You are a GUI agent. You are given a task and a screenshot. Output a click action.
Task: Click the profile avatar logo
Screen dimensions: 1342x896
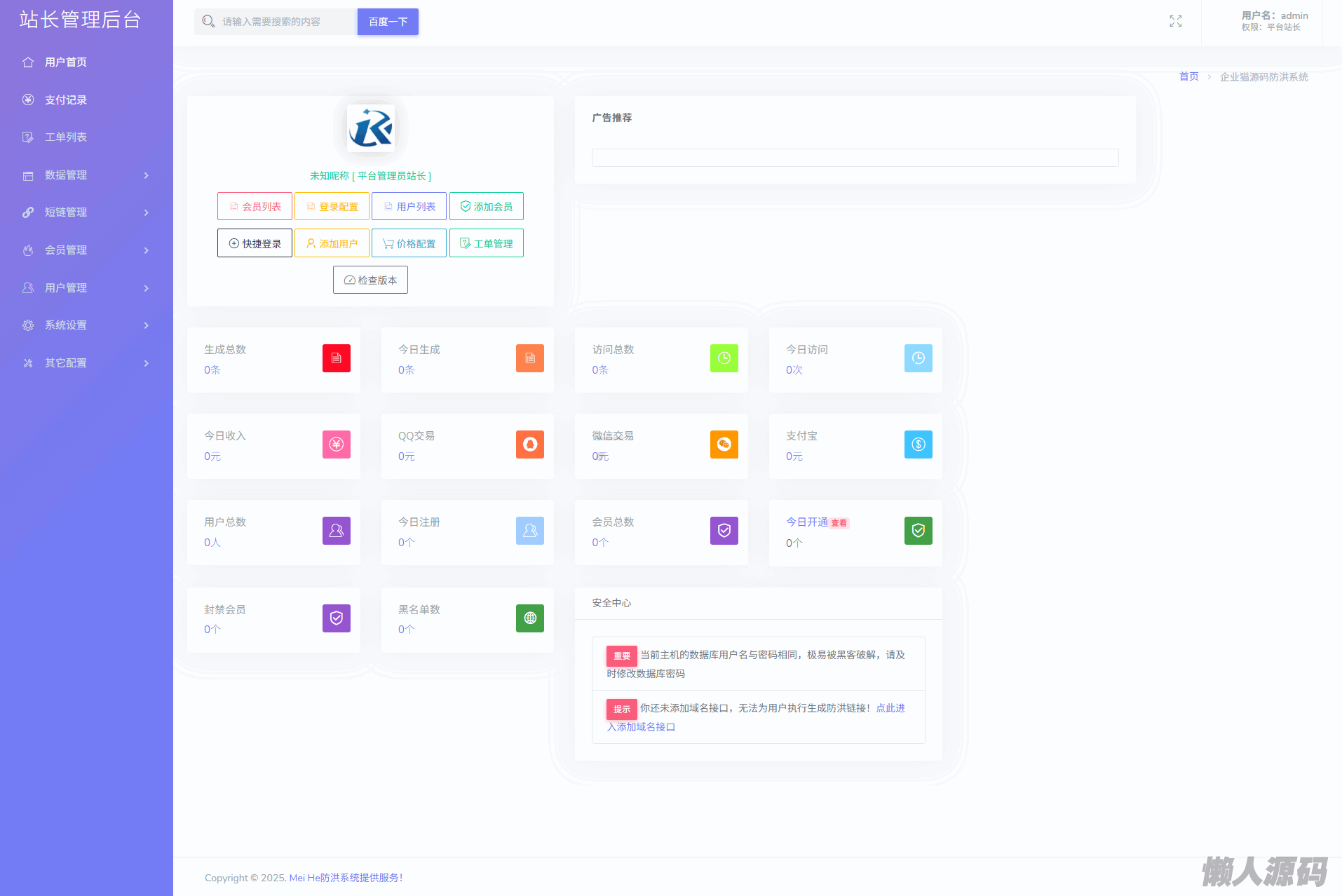point(371,128)
